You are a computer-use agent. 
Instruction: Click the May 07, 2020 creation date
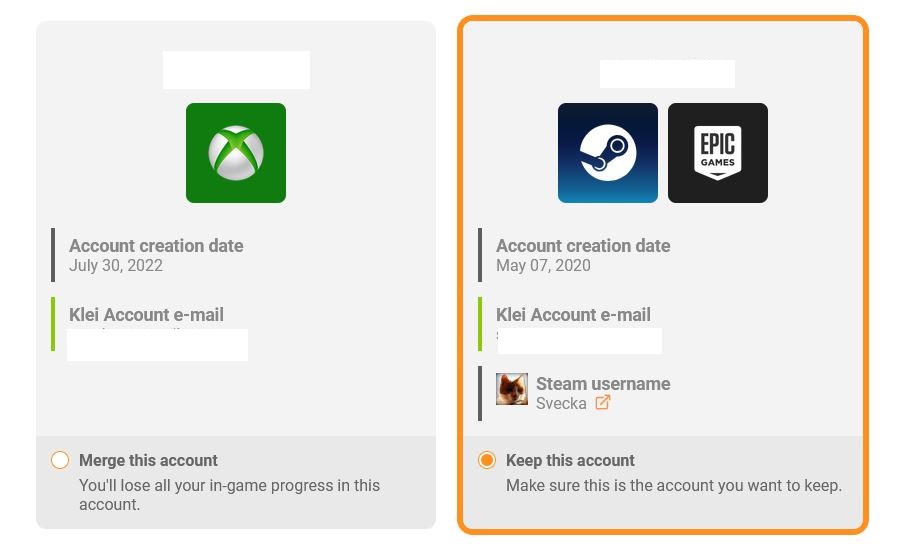click(x=543, y=266)
